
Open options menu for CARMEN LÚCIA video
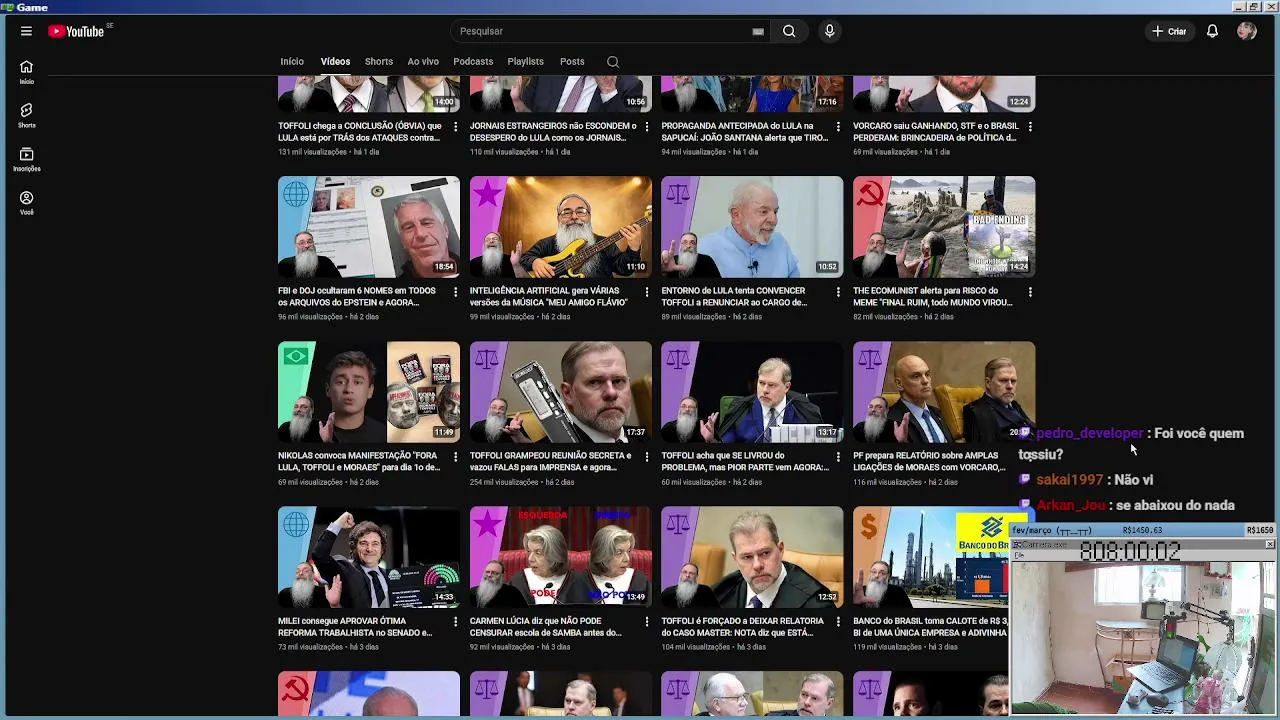[x=647, y=622]
